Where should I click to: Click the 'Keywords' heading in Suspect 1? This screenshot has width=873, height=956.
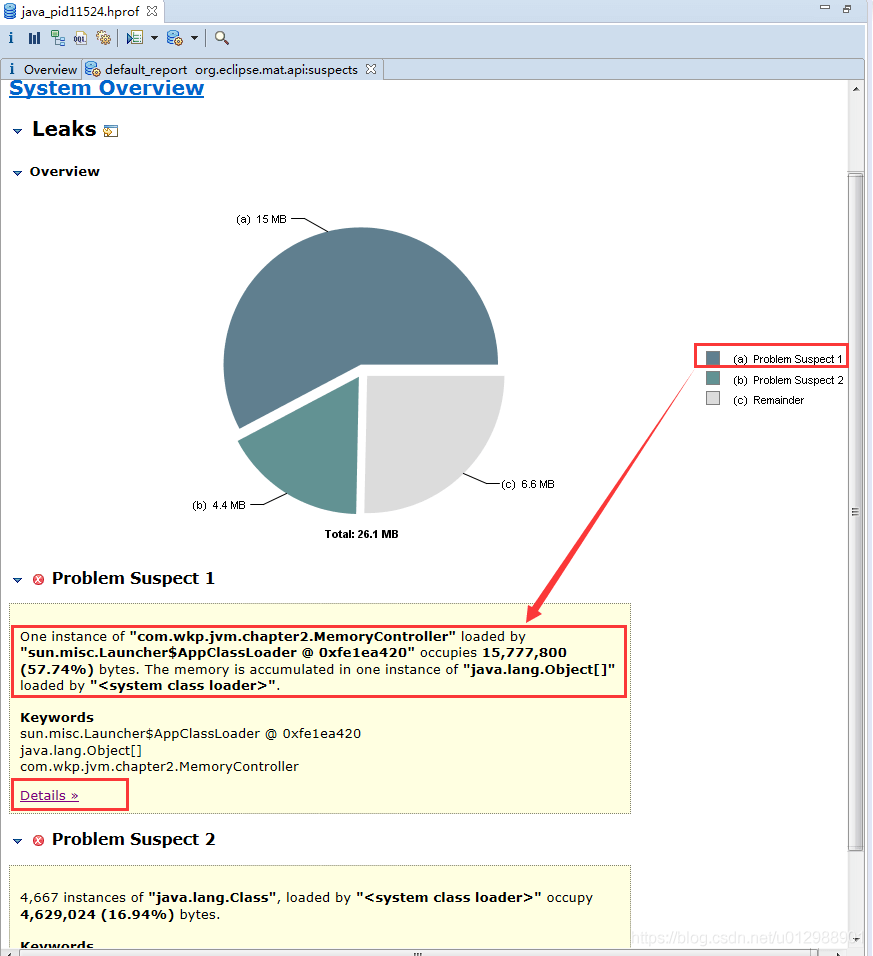(57, 717)
